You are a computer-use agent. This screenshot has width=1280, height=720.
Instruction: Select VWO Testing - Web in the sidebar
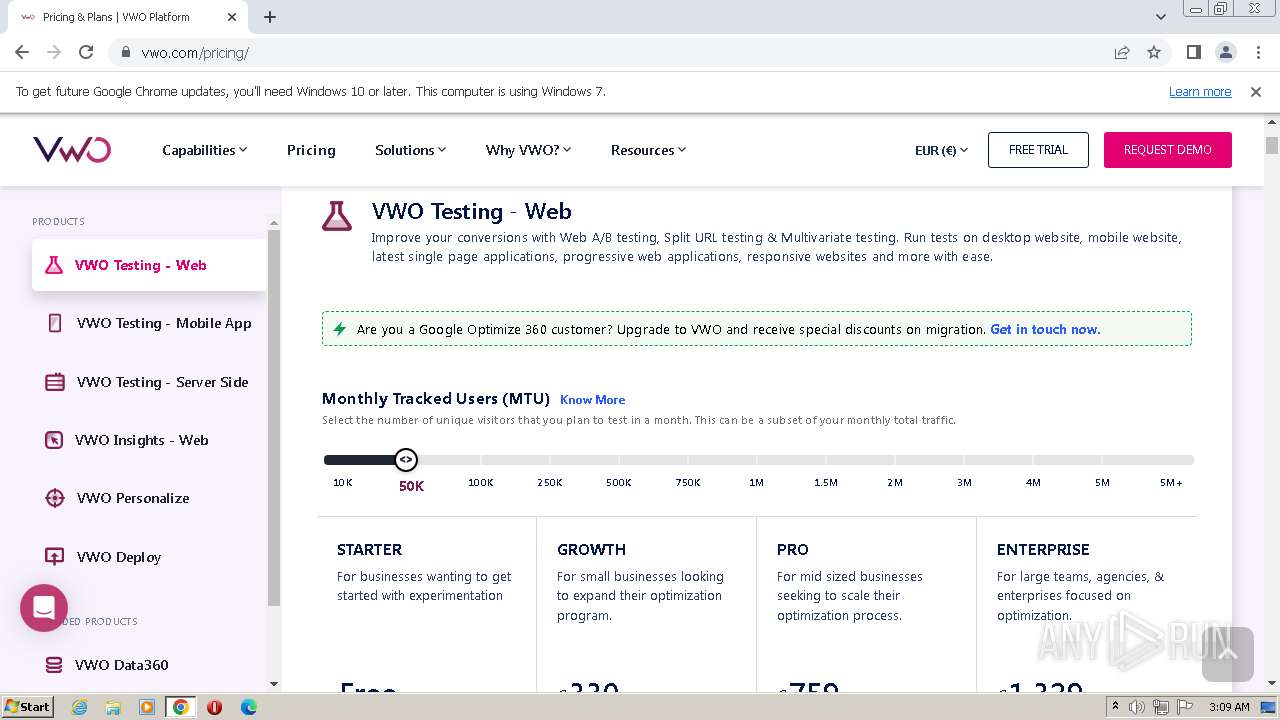(149, 265)
